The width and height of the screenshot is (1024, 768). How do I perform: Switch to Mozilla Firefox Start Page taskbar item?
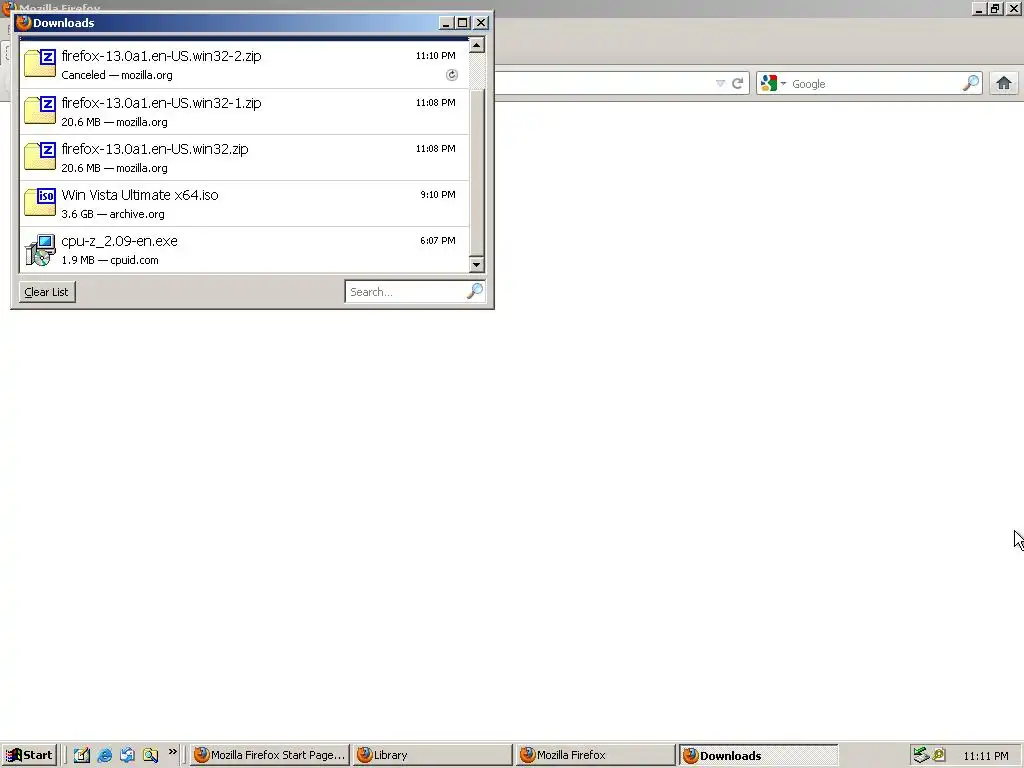point(270,755)
